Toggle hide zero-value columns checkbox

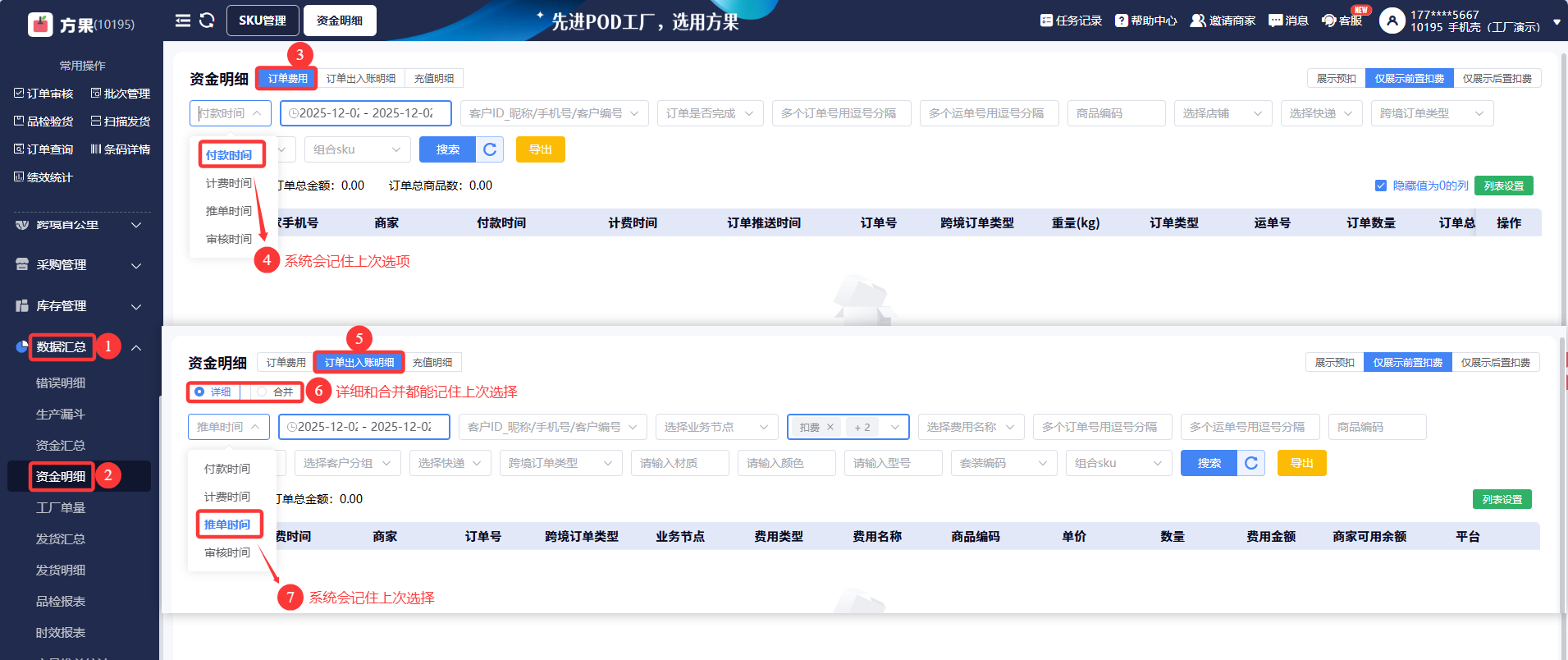coord(1381,186)
